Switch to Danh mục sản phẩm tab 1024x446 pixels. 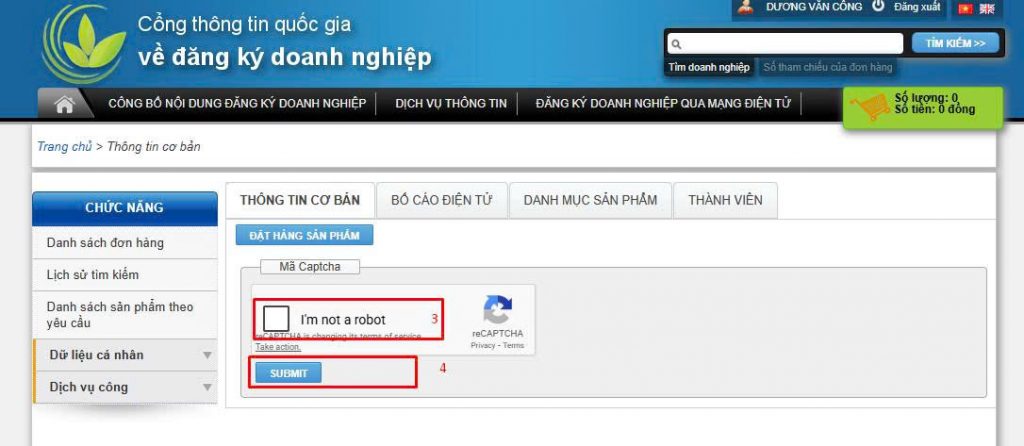point(590,200)
